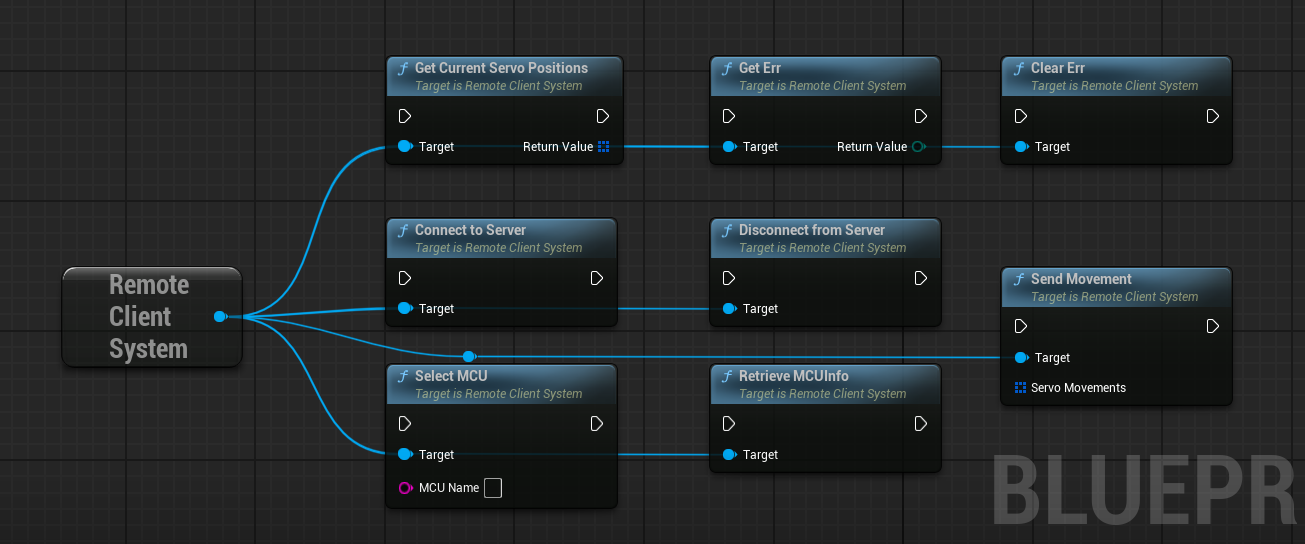Click the function icon on Connect to Server header
This screenshot has width=1305, height=544.
coord(403,231)
